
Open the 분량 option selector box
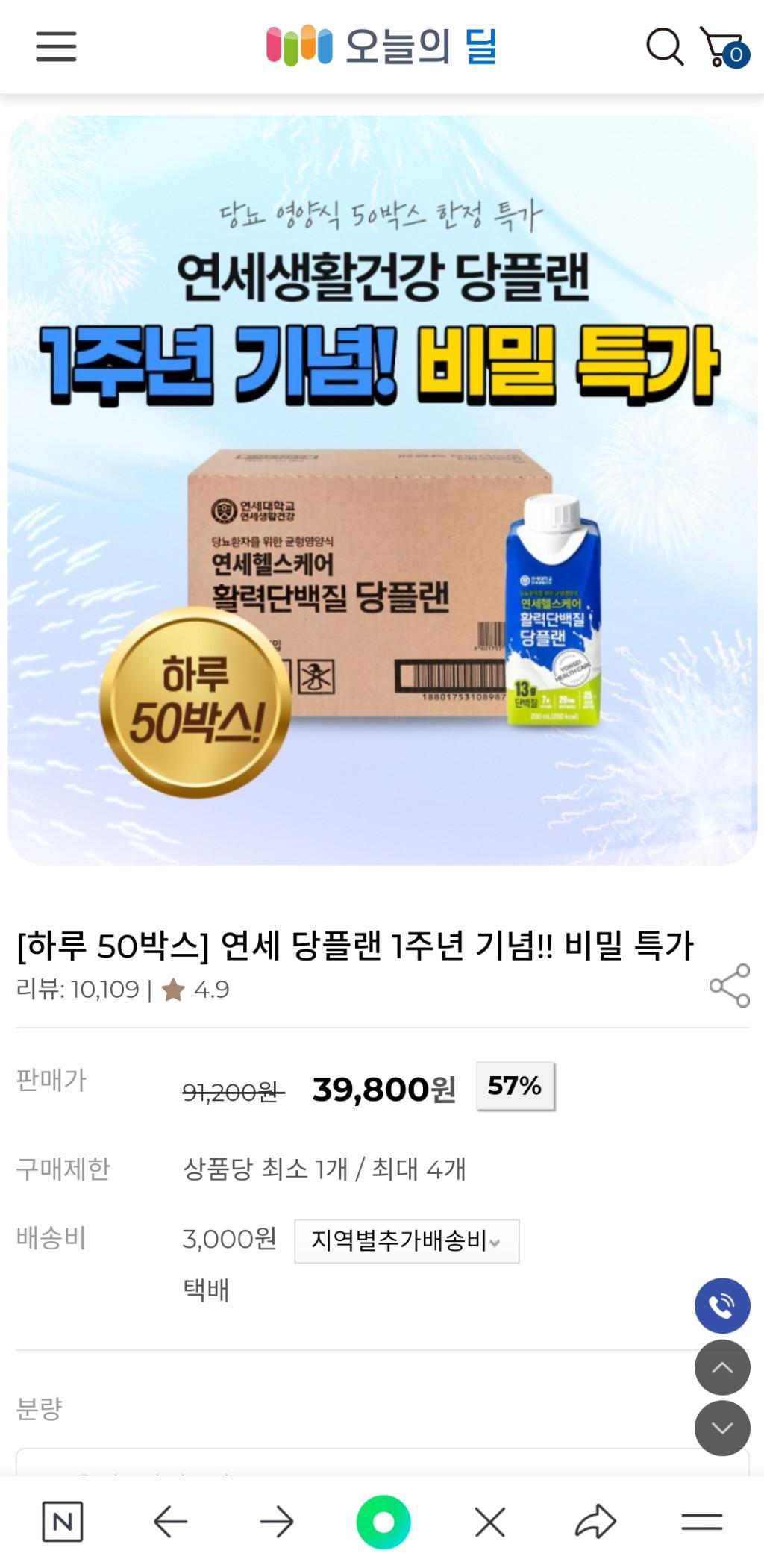click(x=382, y=1462)
